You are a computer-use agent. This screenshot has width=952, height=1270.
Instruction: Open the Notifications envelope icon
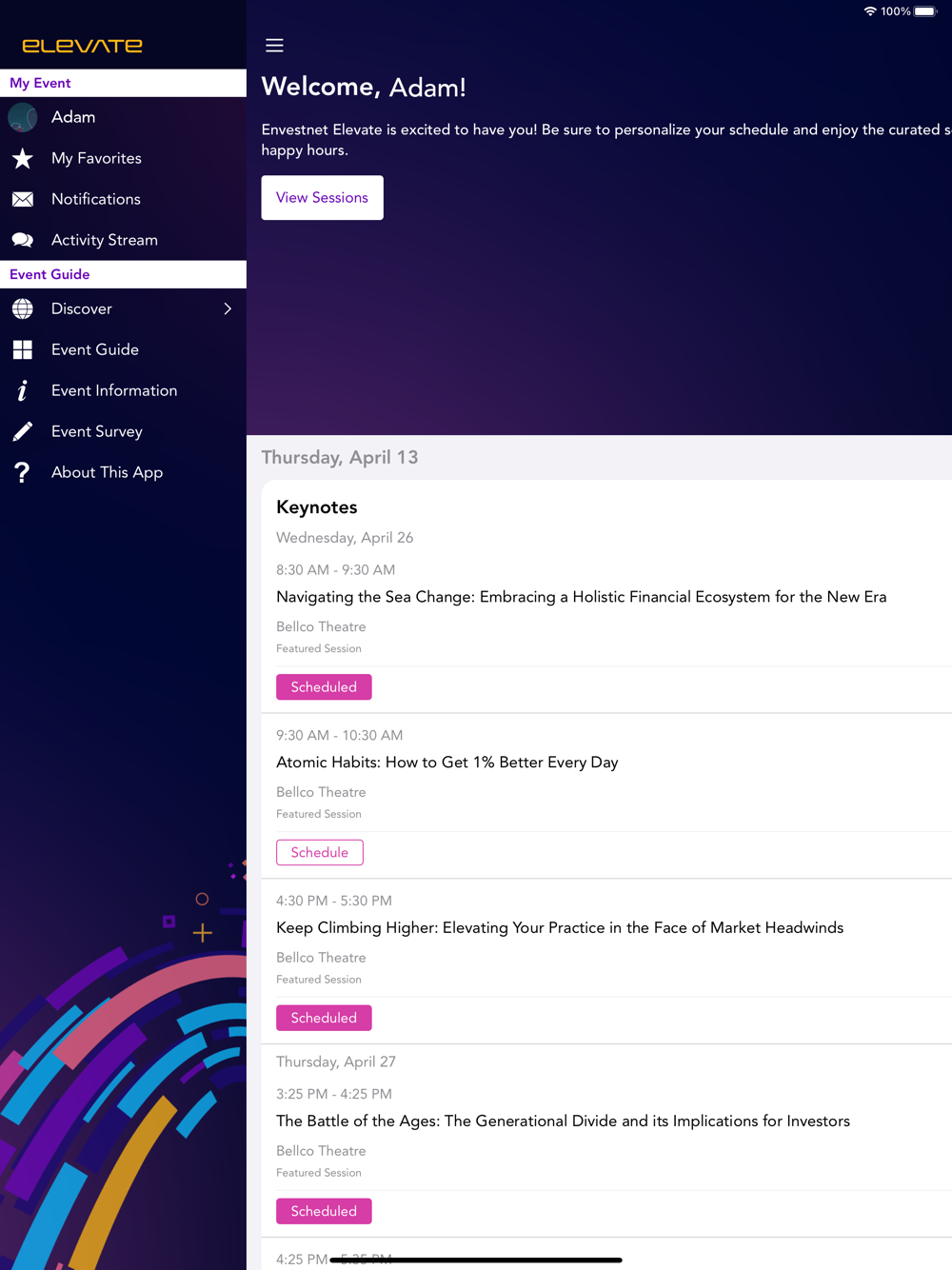tap(23, 199)
